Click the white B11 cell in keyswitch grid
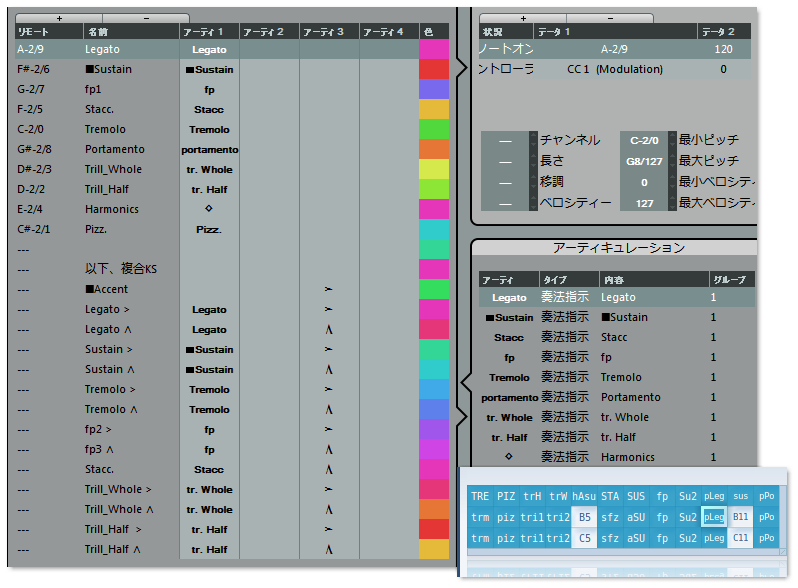 click(740, 517)
